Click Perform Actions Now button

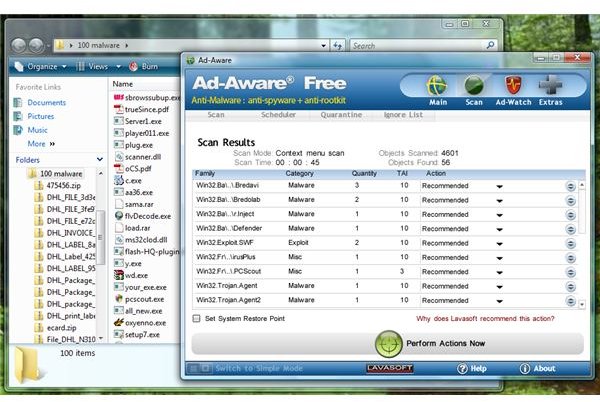(x=388, y=343)
